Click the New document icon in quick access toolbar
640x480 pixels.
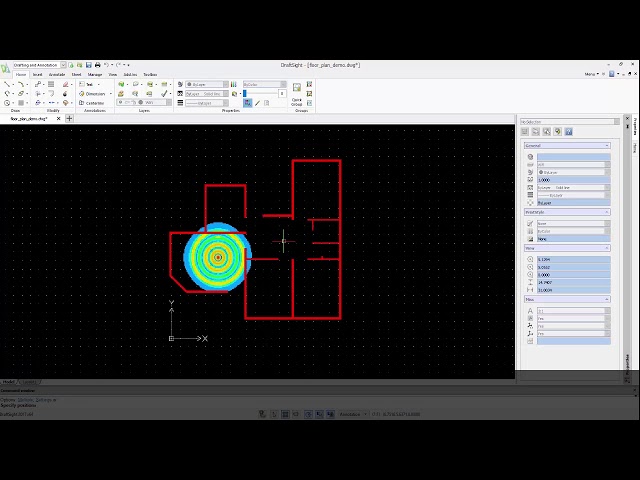[71, 65]
